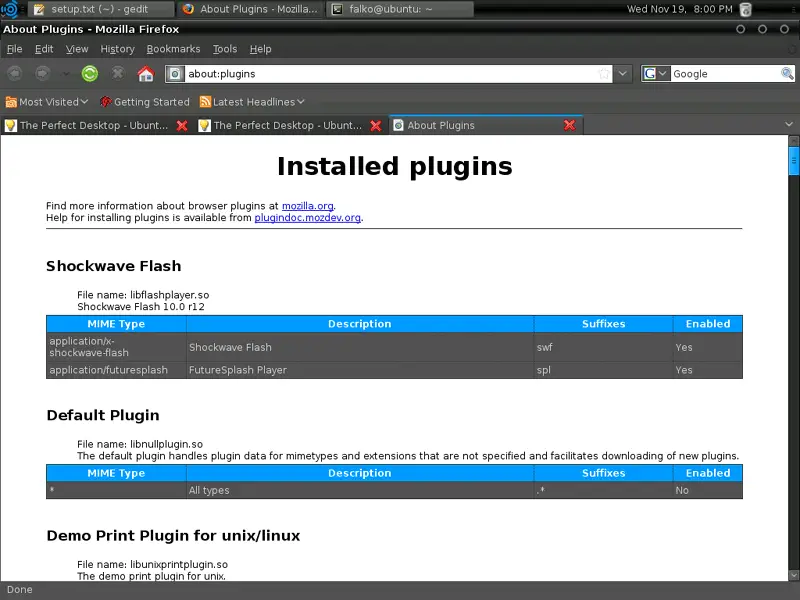Click the application/futuresplash MIME cell
Viewport: 800px width, 600px height.
point(116,370)
